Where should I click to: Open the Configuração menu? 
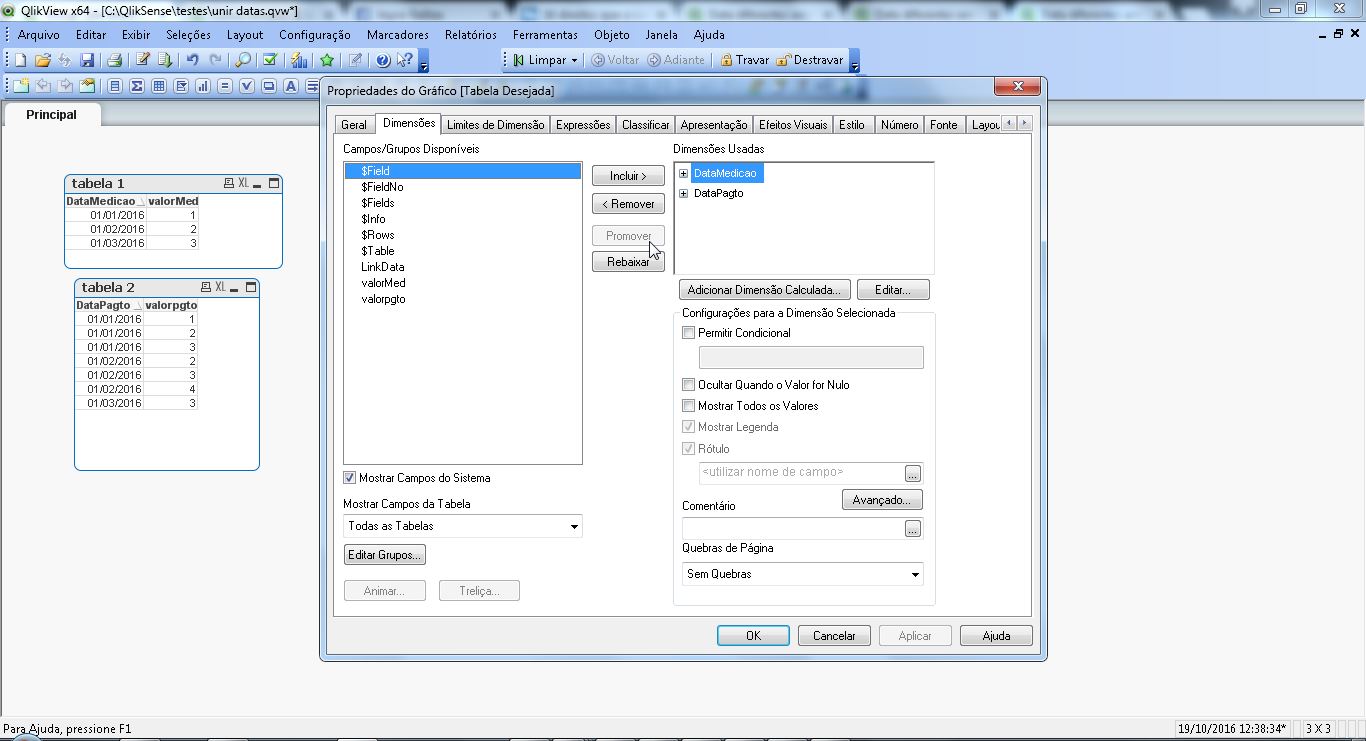pyautogui.click(x=315, y=34)
